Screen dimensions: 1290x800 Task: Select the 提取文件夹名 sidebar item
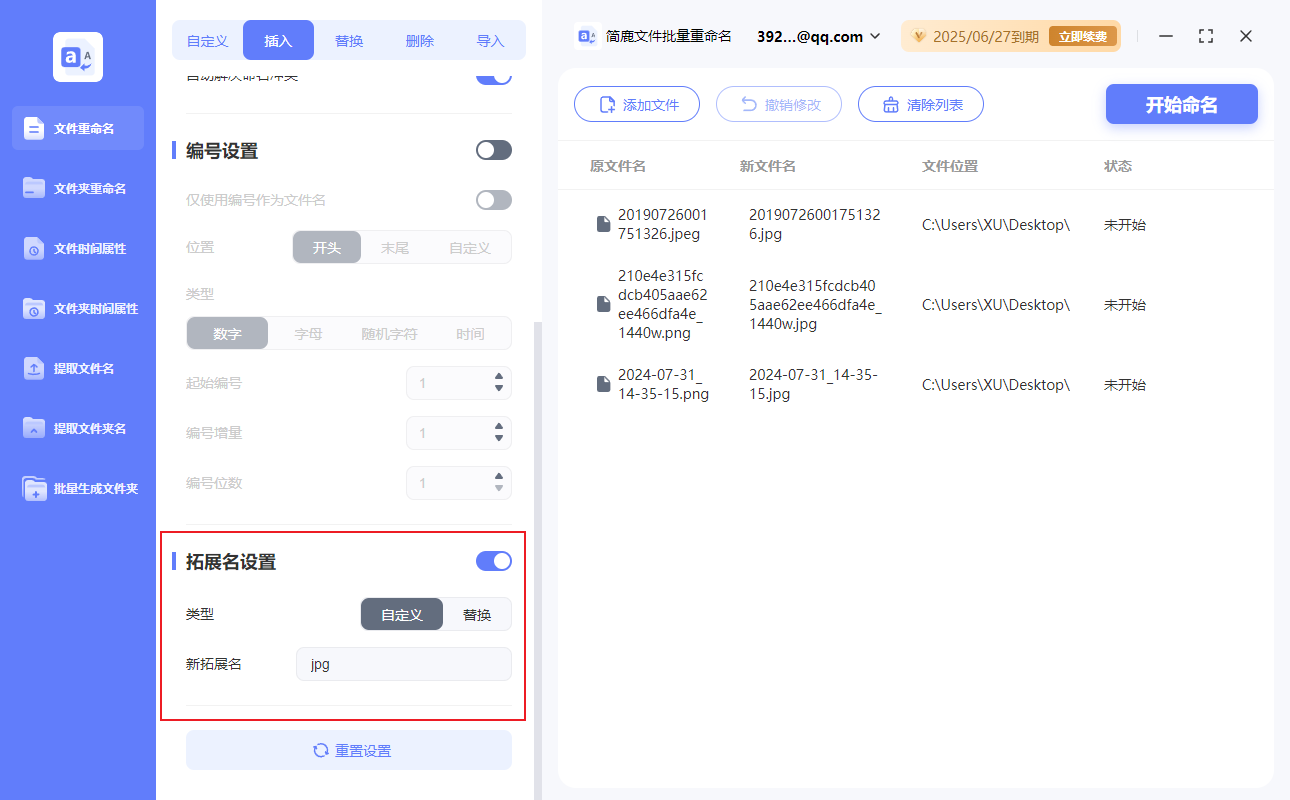77,428
